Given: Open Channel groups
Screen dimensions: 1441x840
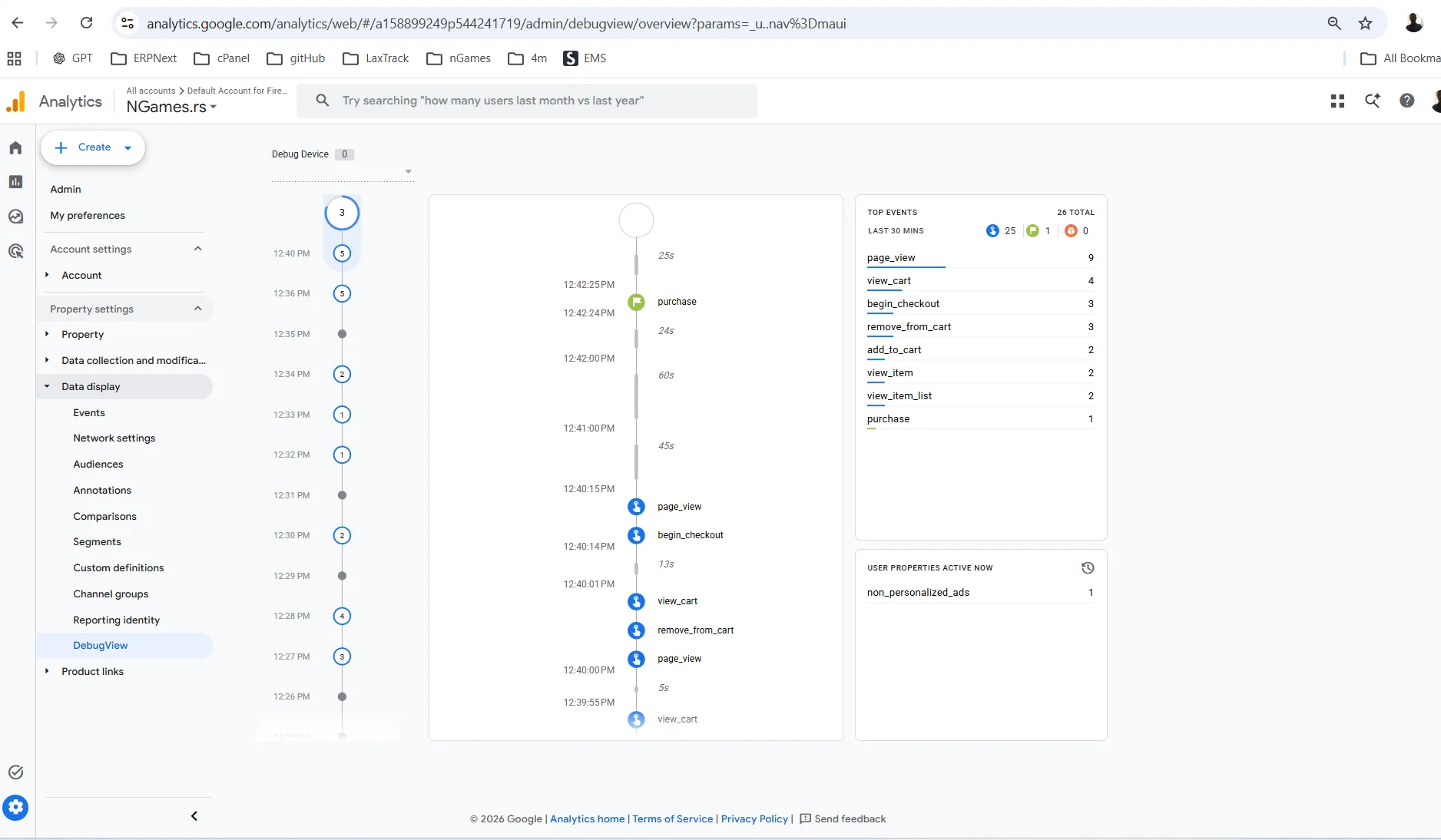Looking at the screenshot, I should [111, 594].
